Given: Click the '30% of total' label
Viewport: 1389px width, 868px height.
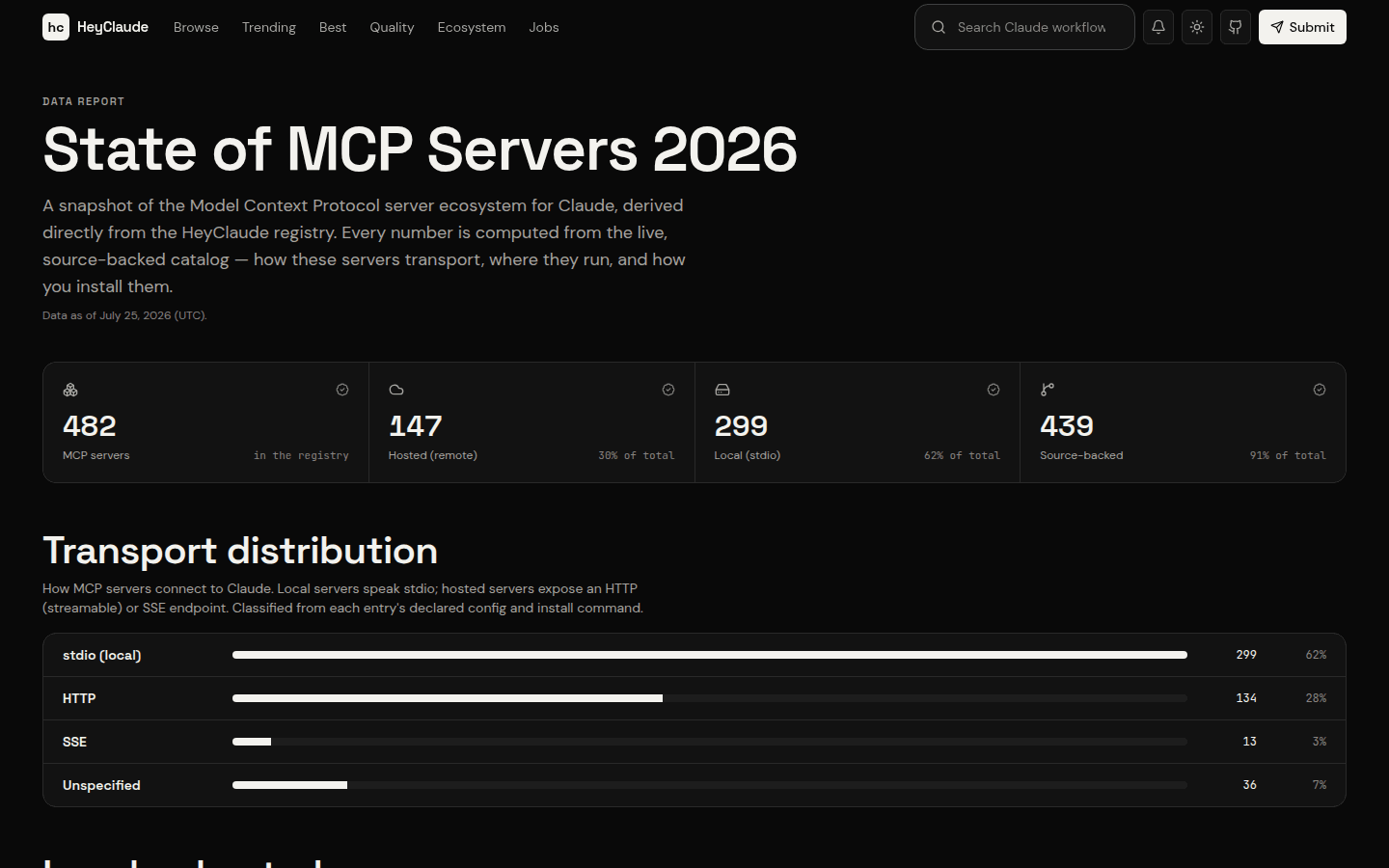Looking at the screenshot, I should 637,455.
